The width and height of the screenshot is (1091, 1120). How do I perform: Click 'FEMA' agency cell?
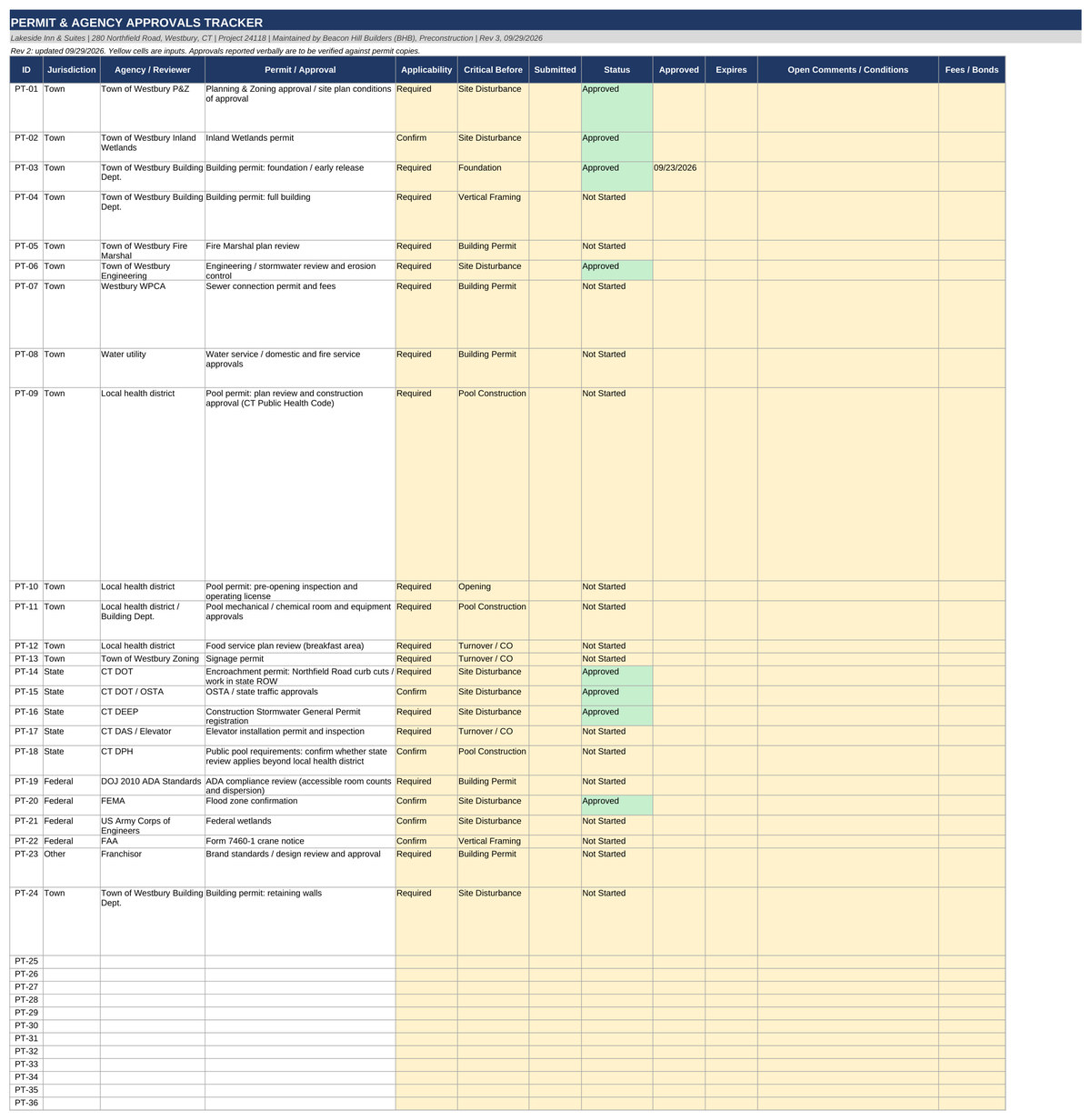(x=153, y=805)
